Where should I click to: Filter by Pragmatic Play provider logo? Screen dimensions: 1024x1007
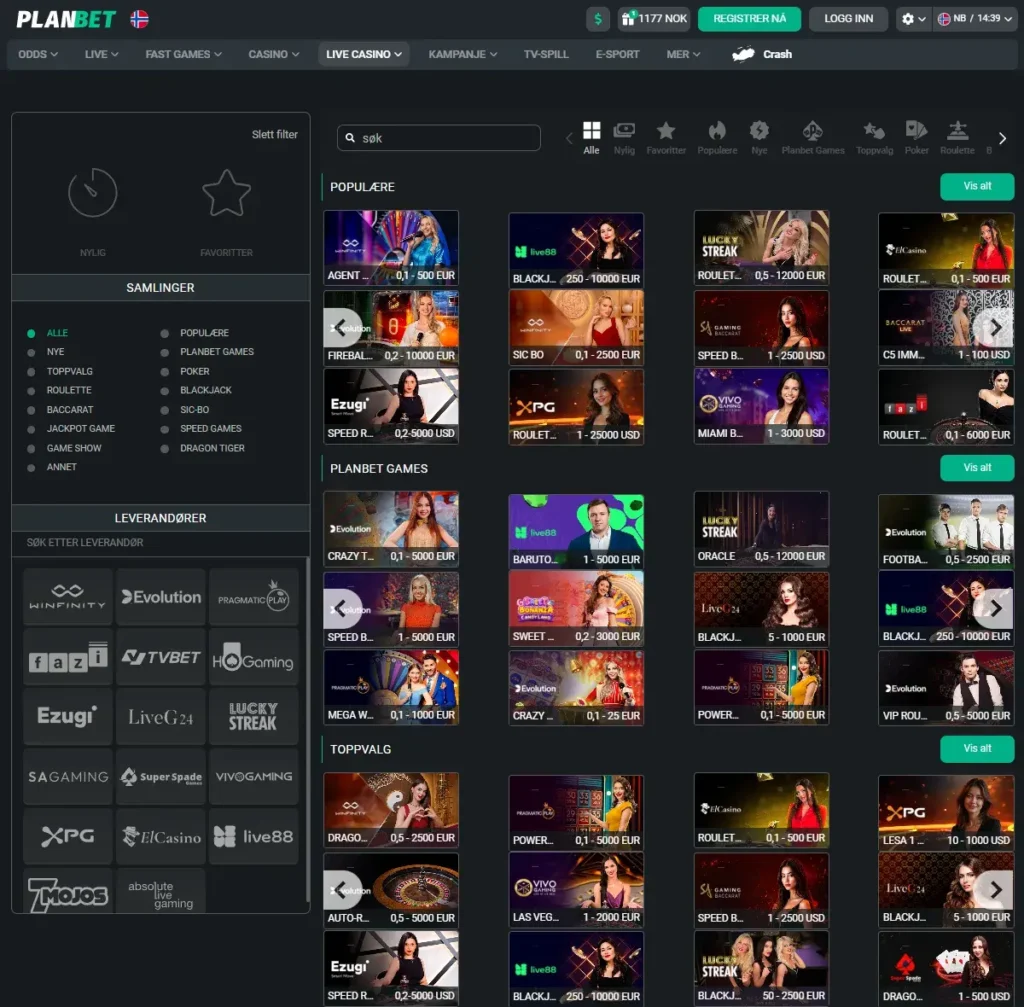coord(253,597)
